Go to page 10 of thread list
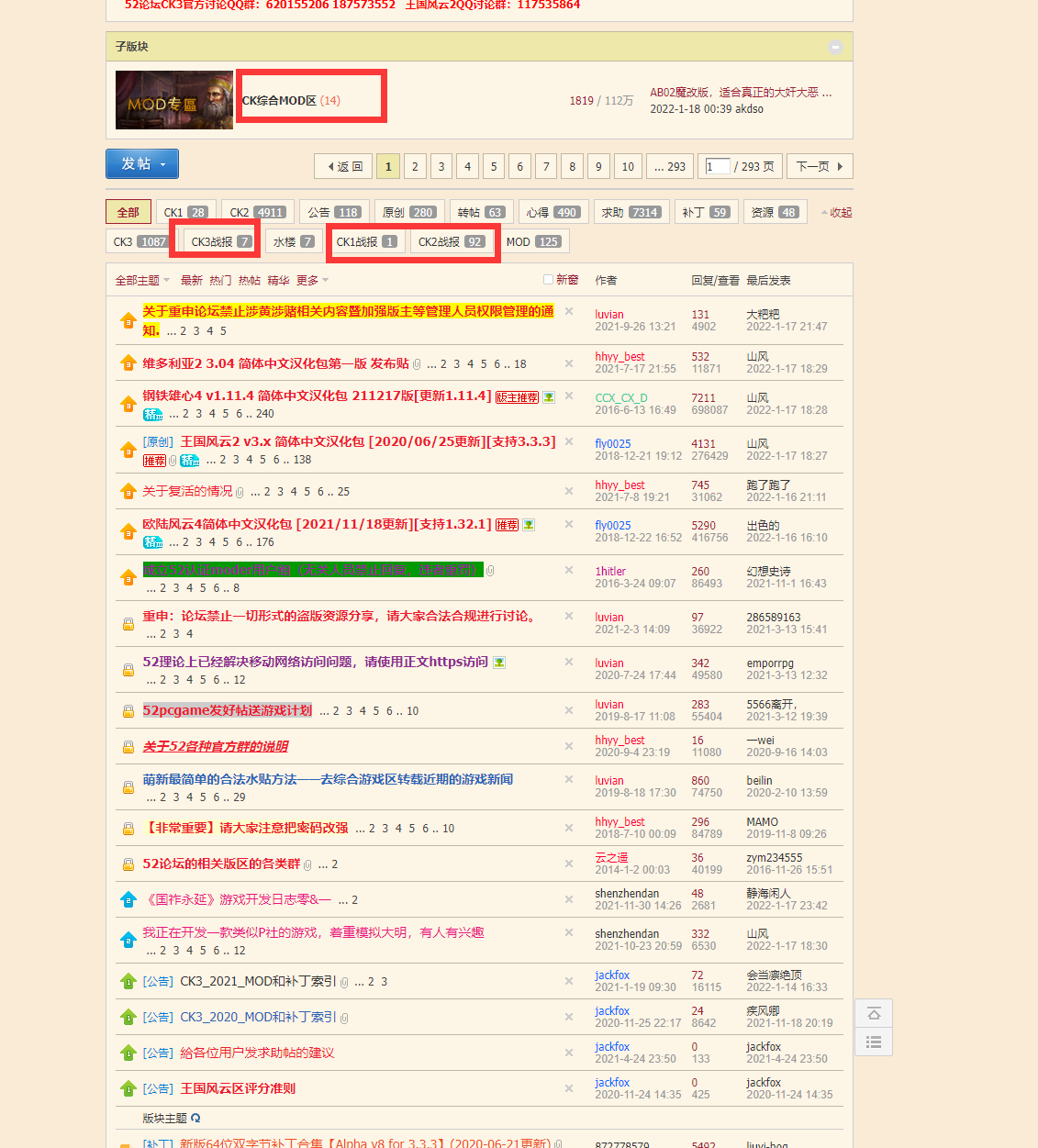Screen dimensions: 1038x1148 tap(628, 166)
